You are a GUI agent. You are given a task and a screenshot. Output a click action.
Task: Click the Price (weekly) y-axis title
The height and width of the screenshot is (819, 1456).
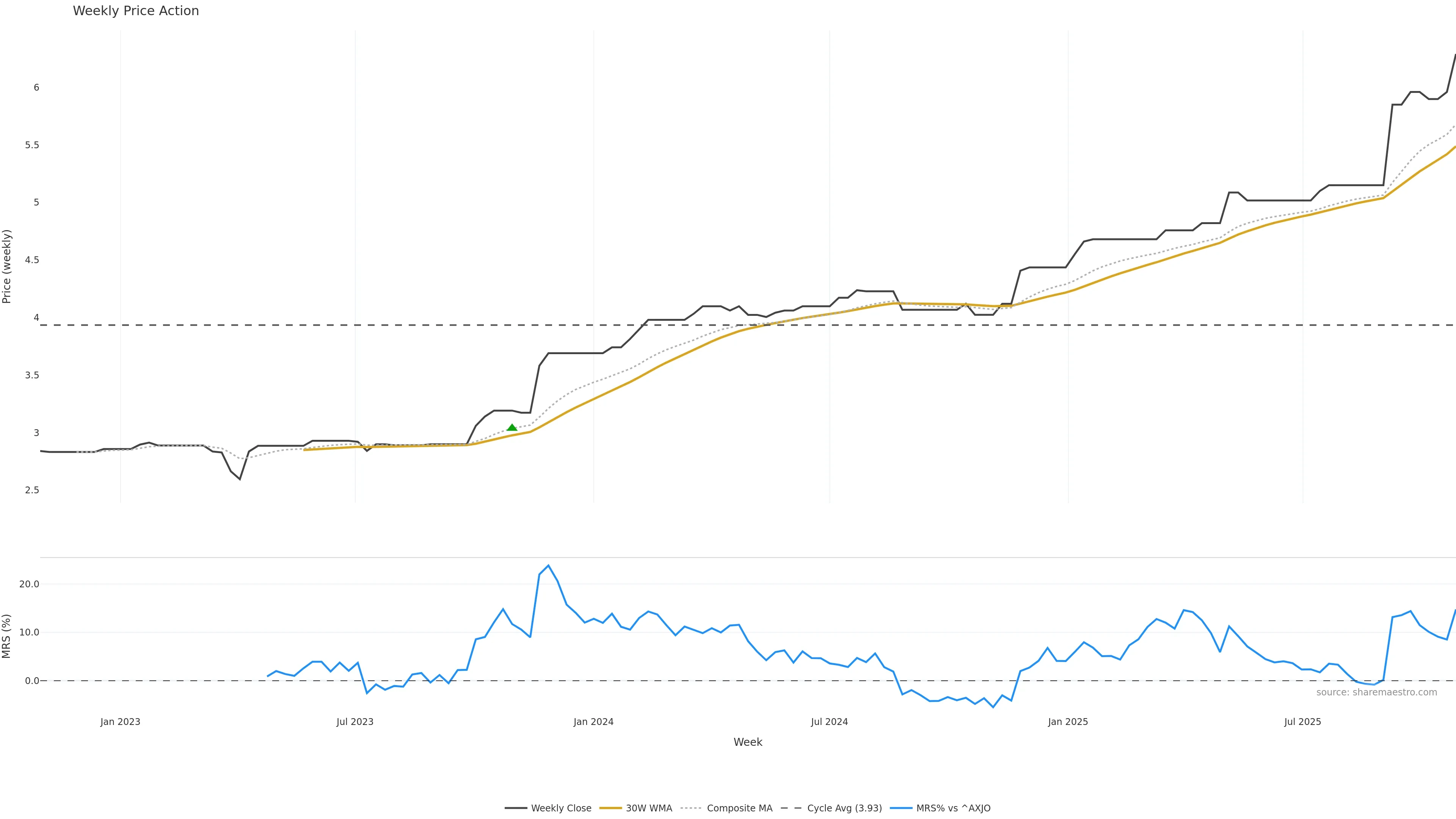coord(7,266)
